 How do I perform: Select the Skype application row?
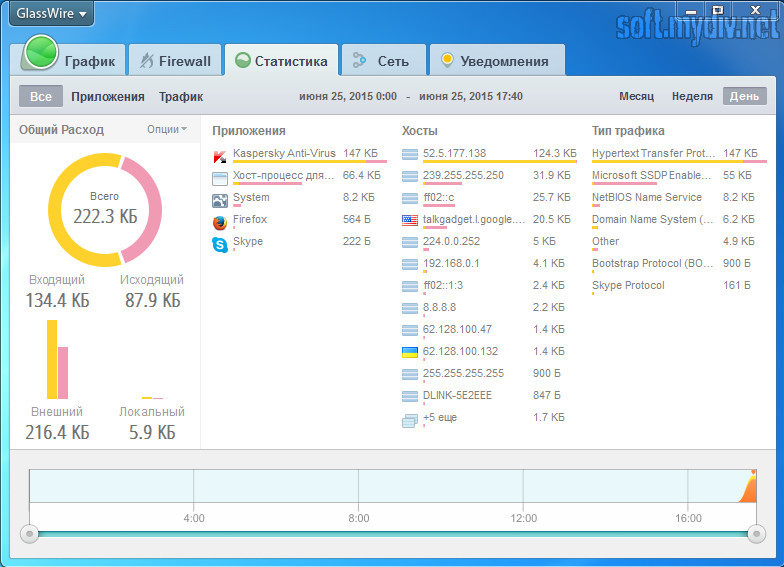coord(299,243)
